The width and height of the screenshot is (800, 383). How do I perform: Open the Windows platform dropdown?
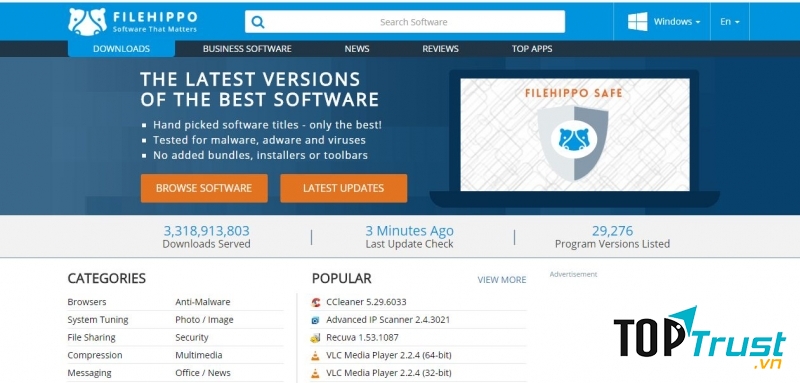[677, 22]
